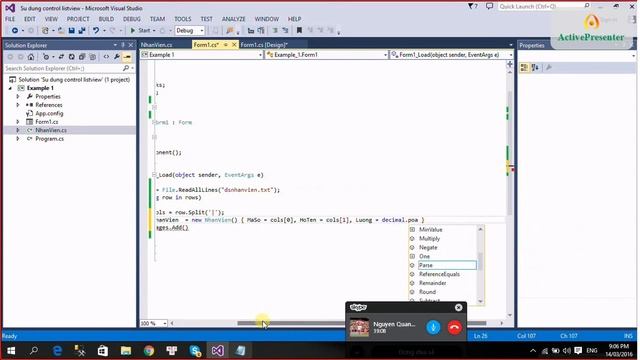Image resolution: width=640 pixels, height=360 pixels.
Task: Select NhanVien.cs in Solution Explorer
Action: 51,130
